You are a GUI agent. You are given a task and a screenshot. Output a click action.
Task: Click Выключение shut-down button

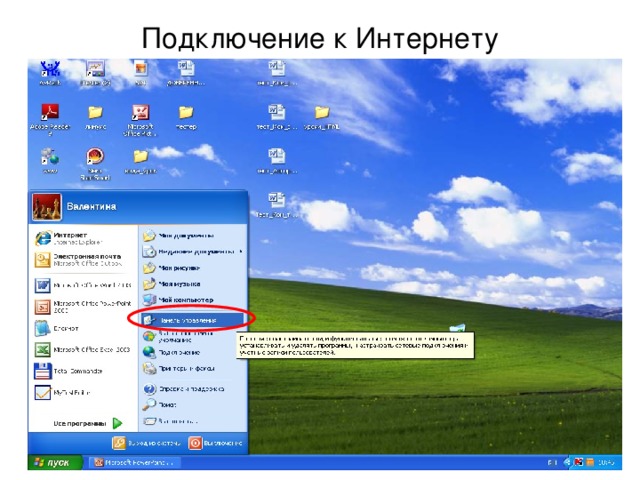coord(216,443)
